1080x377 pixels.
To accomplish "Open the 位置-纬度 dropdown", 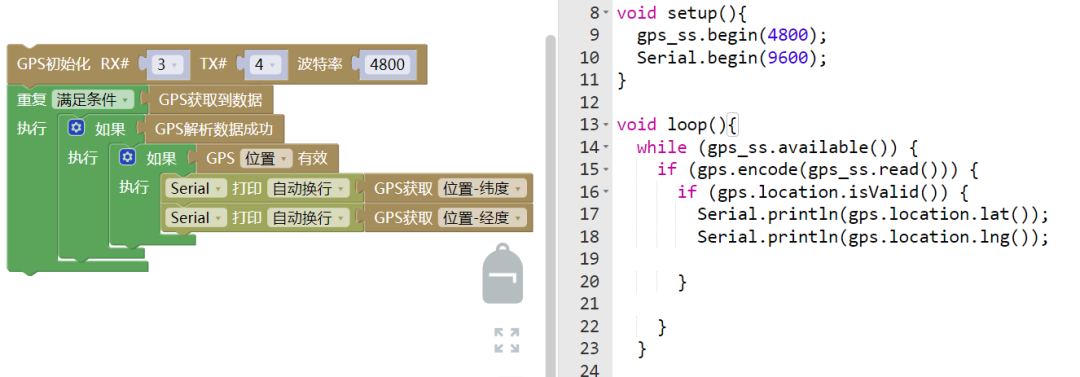I will 482,187.
